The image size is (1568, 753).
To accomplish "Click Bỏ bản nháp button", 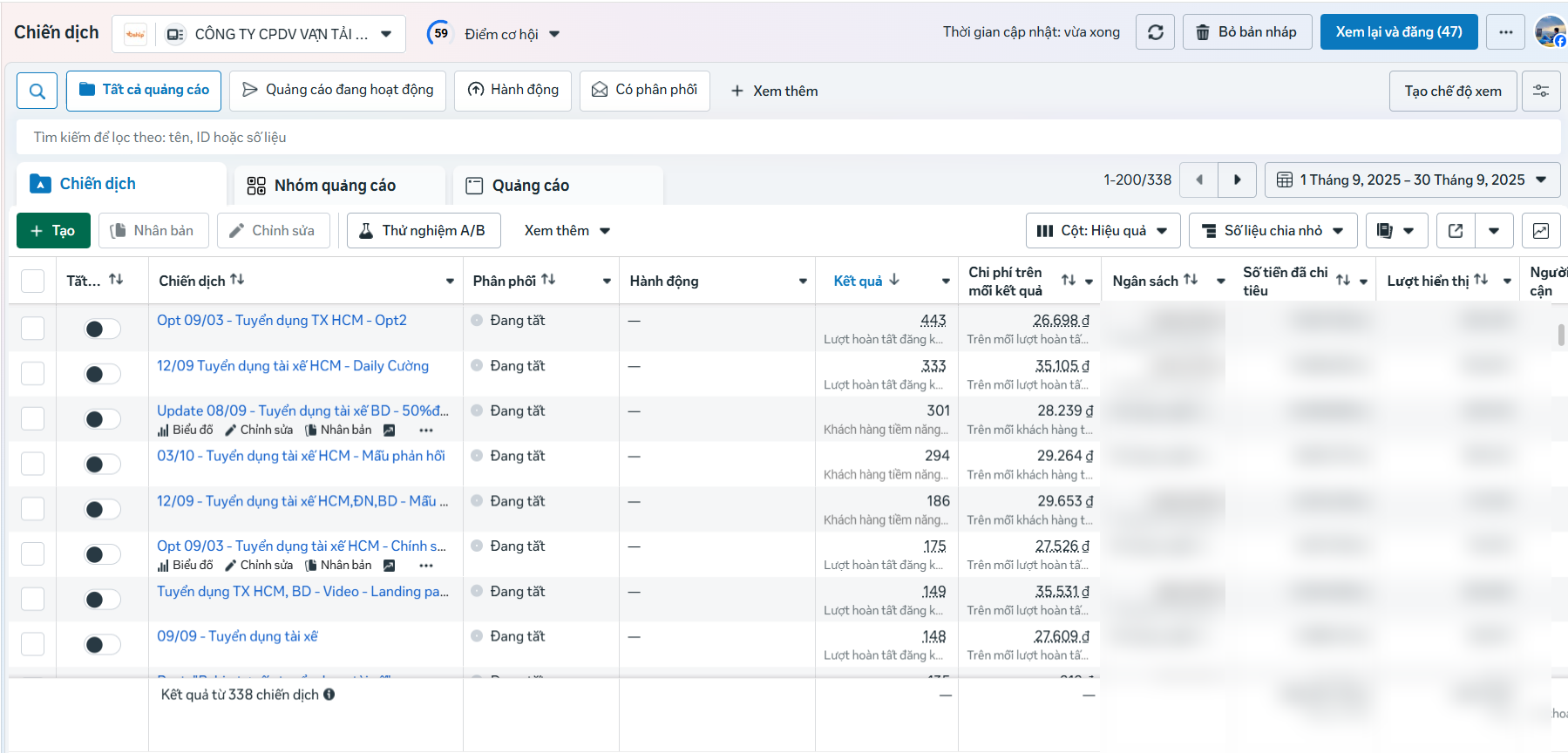I will tap(1247, 32).
